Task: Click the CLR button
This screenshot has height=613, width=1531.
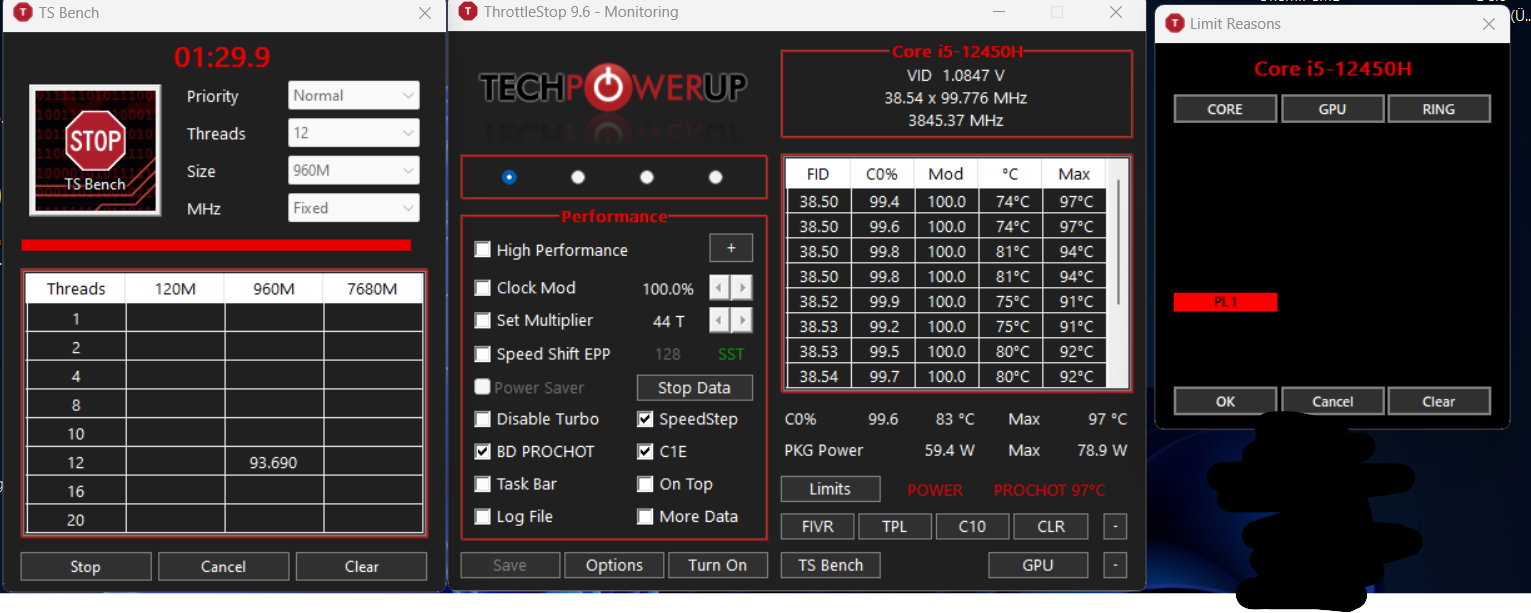Action: tap(1050, 526)
